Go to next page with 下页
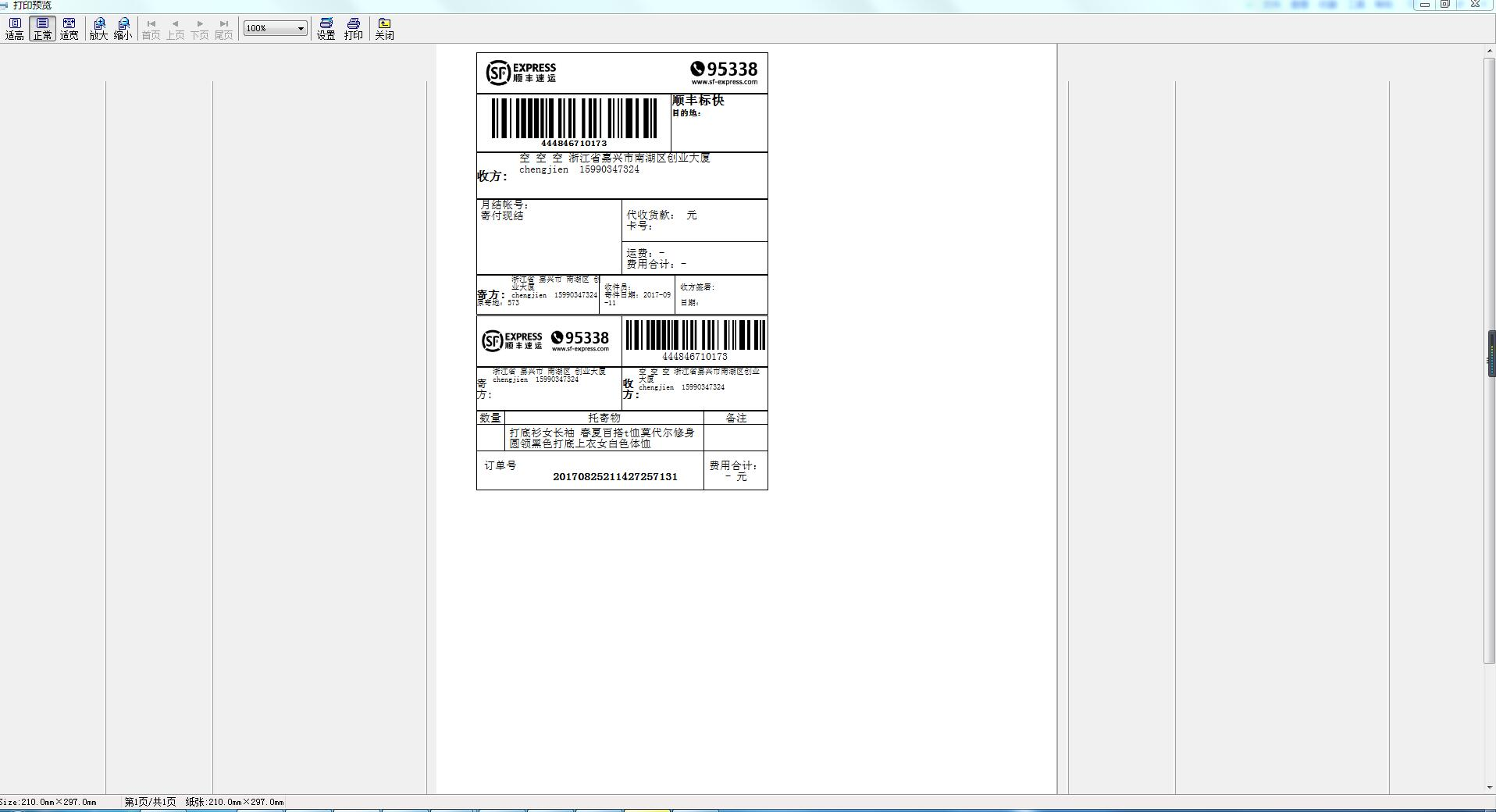Image resolution: width=1496 pixels, height=812 pixels. tap(200, 29)
